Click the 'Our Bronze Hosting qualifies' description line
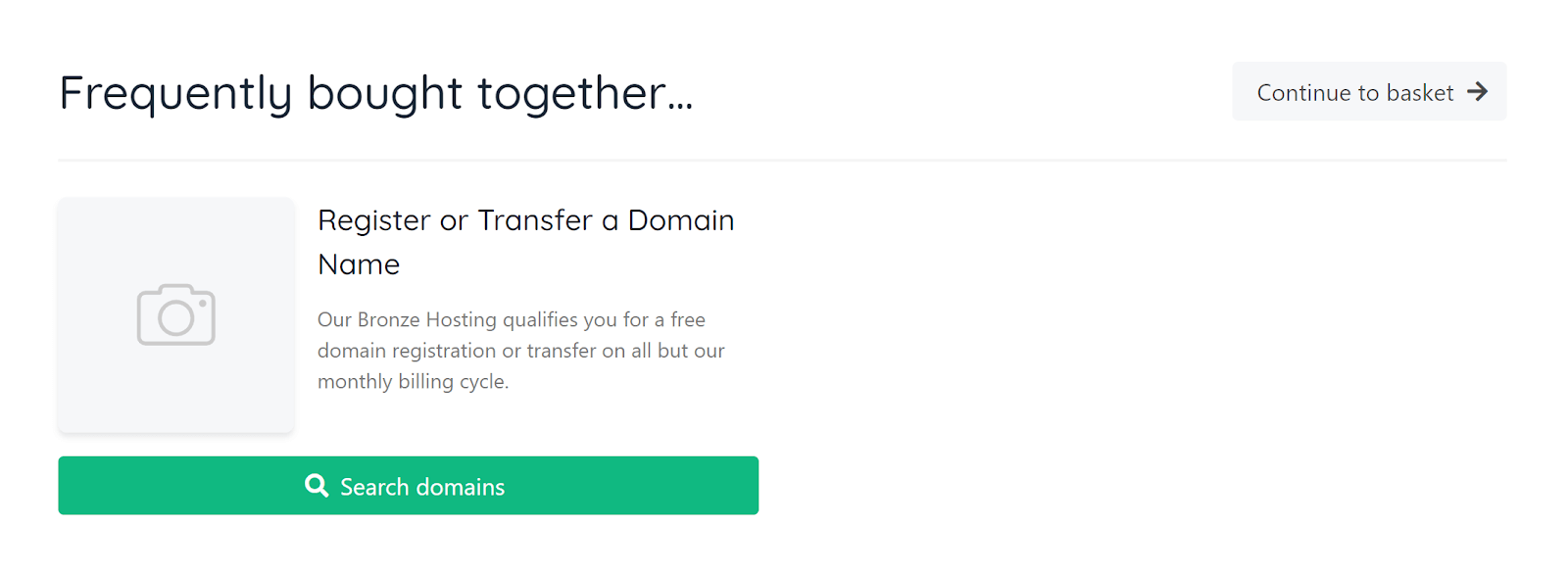The height and width of the screenshot is (573, 1568). point(512,319)
